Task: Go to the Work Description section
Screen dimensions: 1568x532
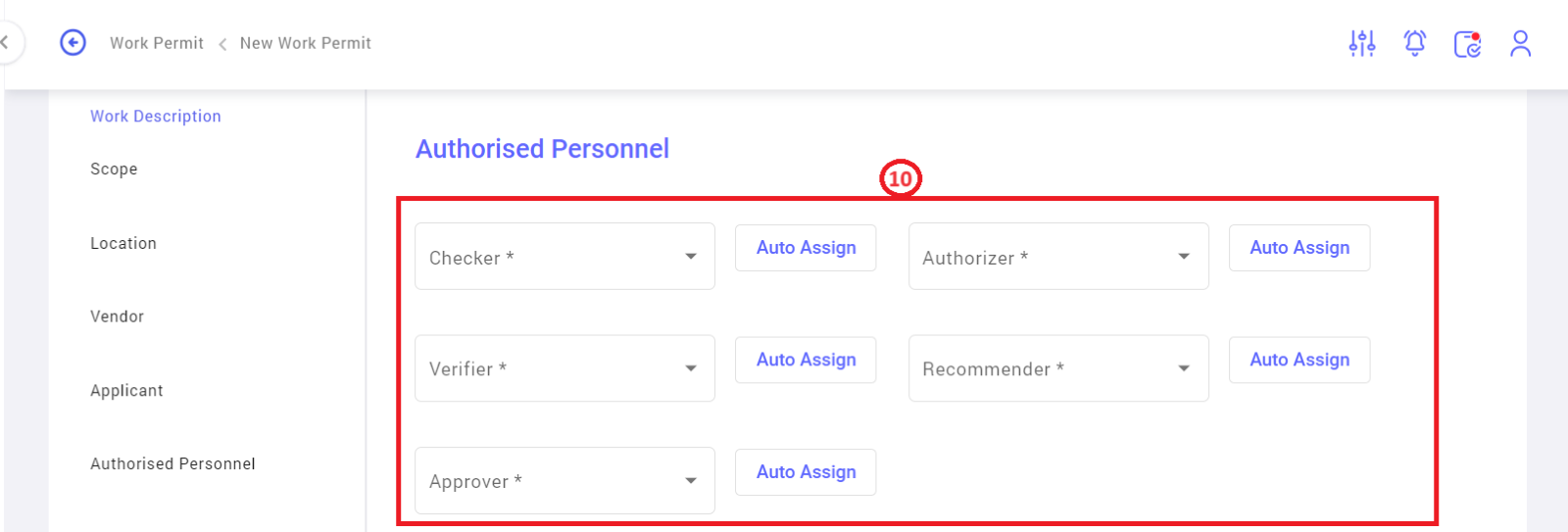Action: pos(156,116)
